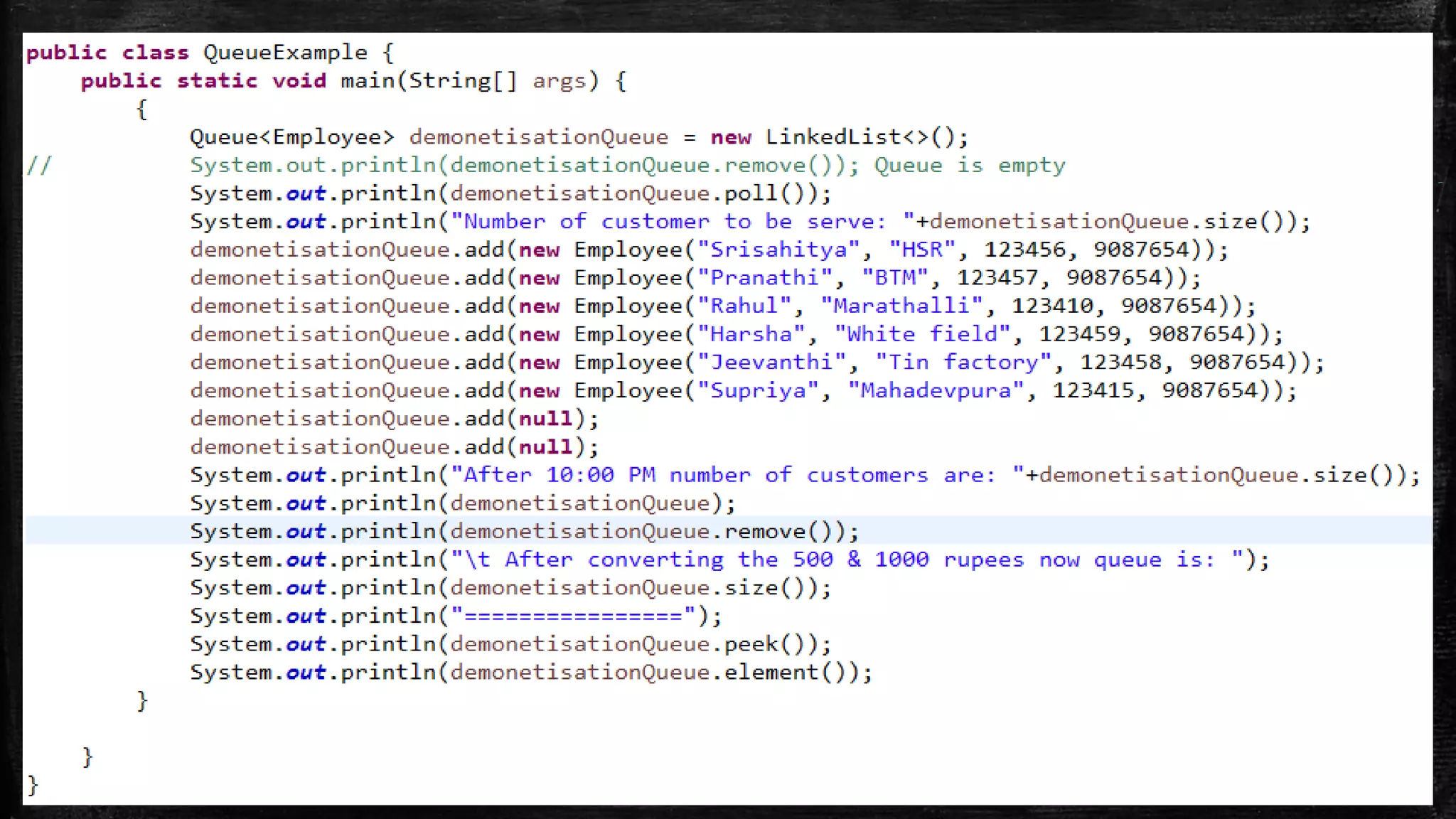This screenshot has width=1456, height=819.
Task: Click the "Srisahitya" string literal
Action: click(x=778, y=250)
